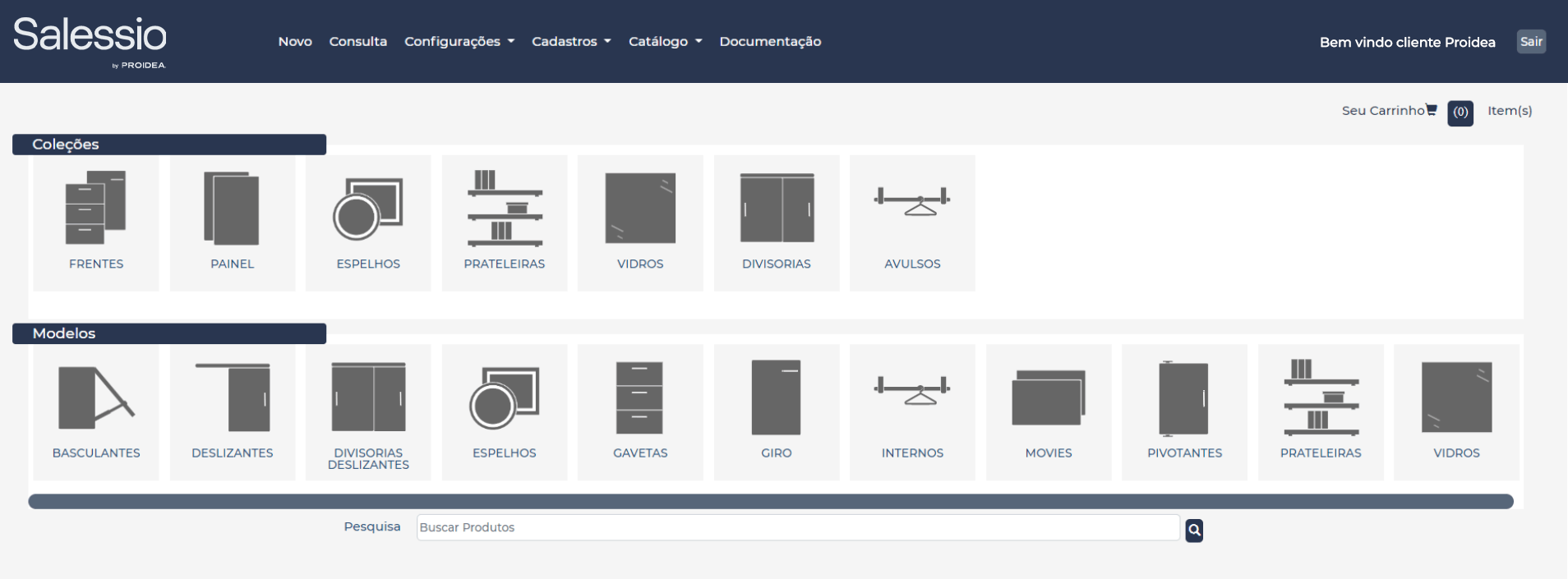Go to the Novo menu item
This screenshot has width=1568, height=579.
(x=295, y=42)
